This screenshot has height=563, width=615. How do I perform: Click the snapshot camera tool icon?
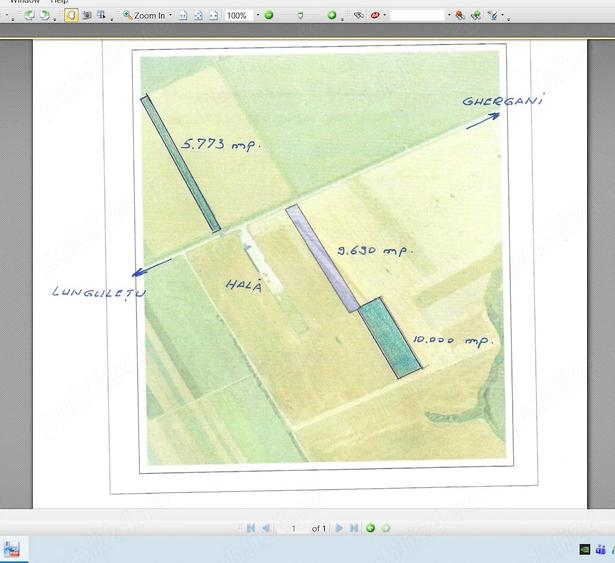coord(87,15)
